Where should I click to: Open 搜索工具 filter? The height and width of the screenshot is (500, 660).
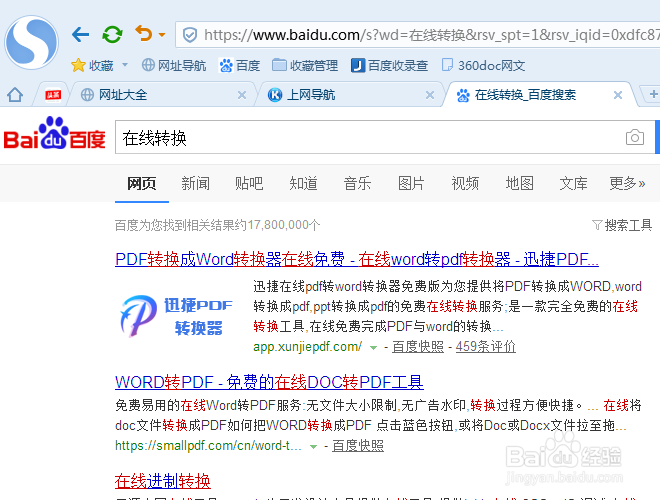(622, 225)
